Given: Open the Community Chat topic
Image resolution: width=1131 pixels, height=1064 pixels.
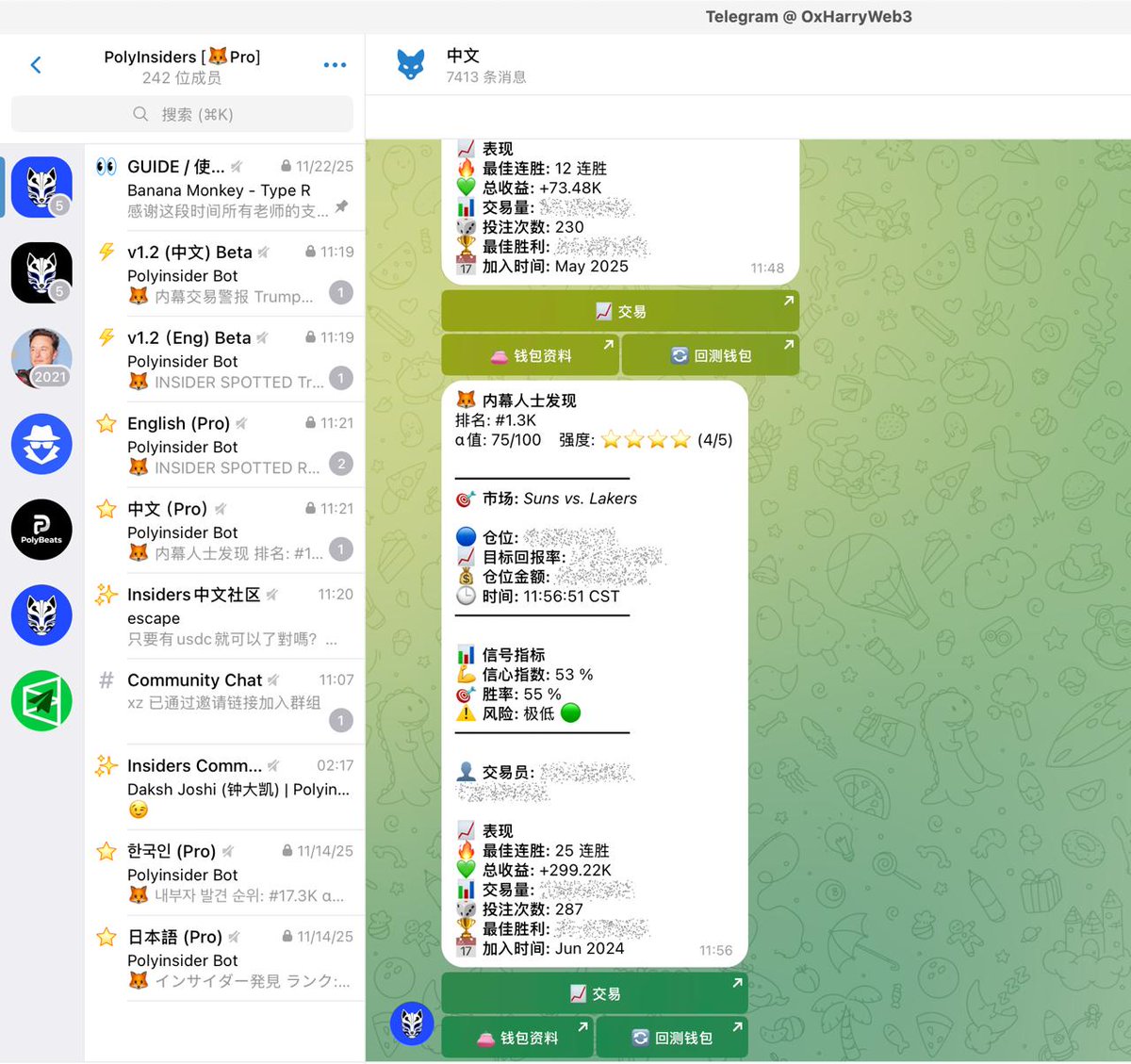Looking at the screenshot, I should pos(224,701).
